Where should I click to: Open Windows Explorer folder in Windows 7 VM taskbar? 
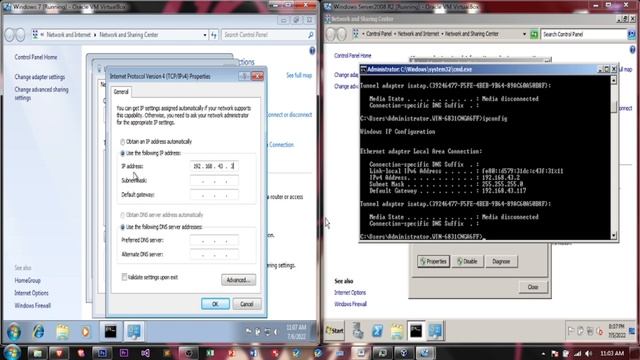pyautogui.click(x=62, y=331)
